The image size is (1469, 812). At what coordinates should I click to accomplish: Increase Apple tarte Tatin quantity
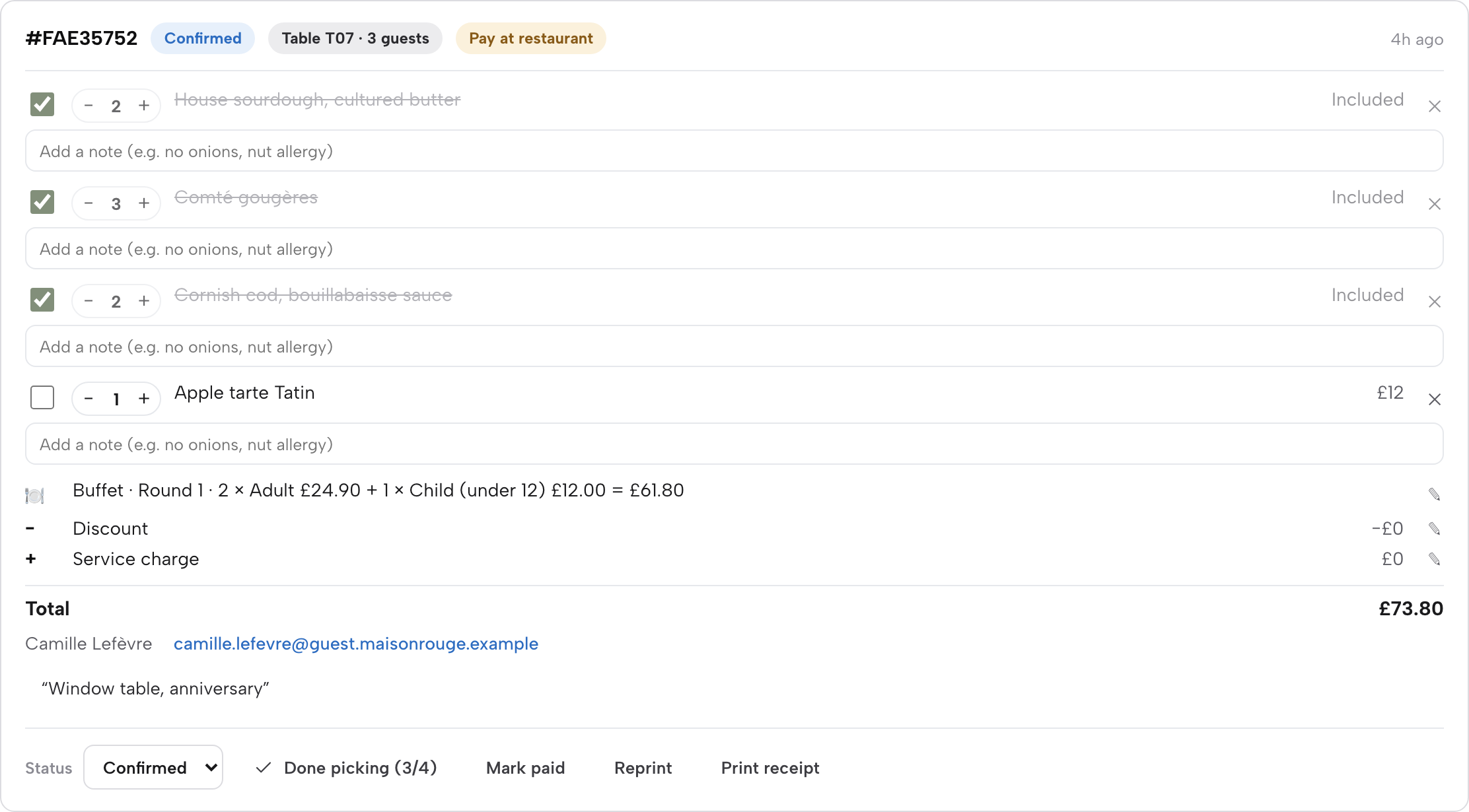(144, 399)
